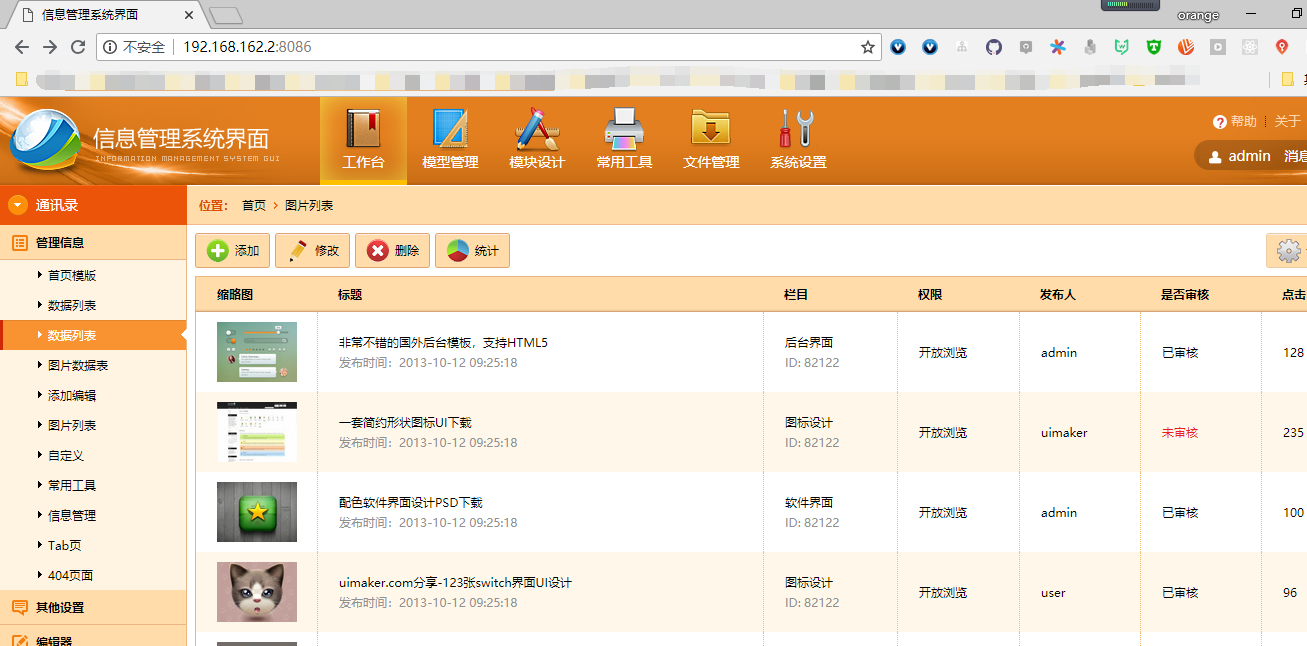Click the 标题 column header
Screen dimensions: 1307x646
coord(350,294)
